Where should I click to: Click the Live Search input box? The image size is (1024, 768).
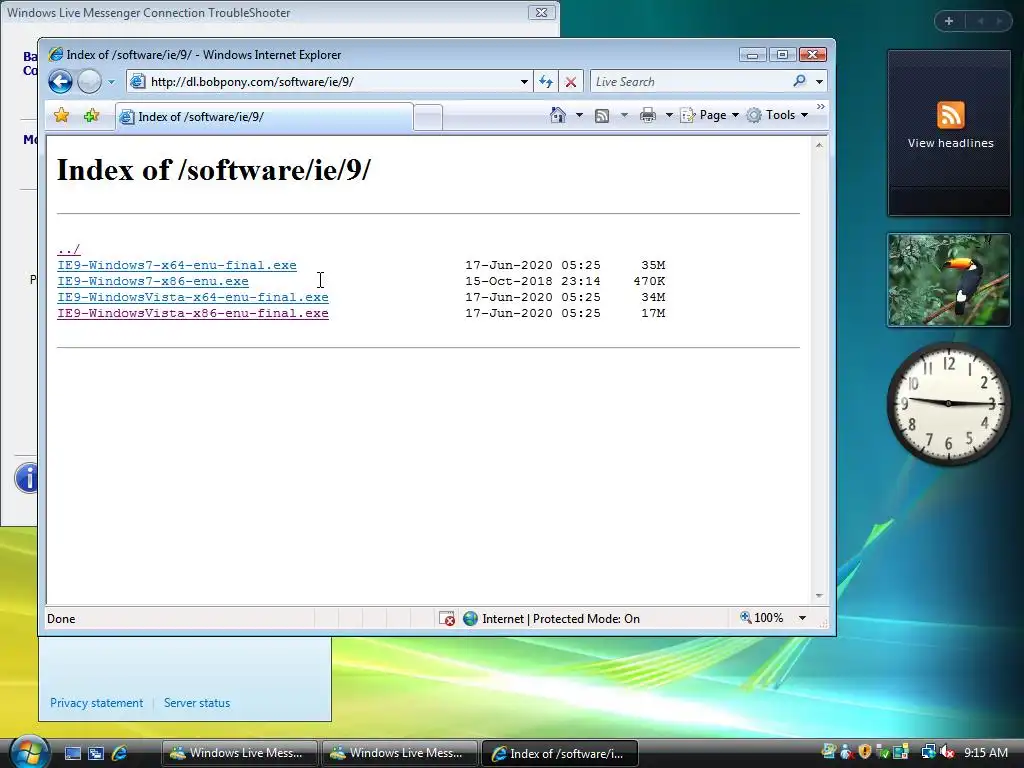click(689, 82)
